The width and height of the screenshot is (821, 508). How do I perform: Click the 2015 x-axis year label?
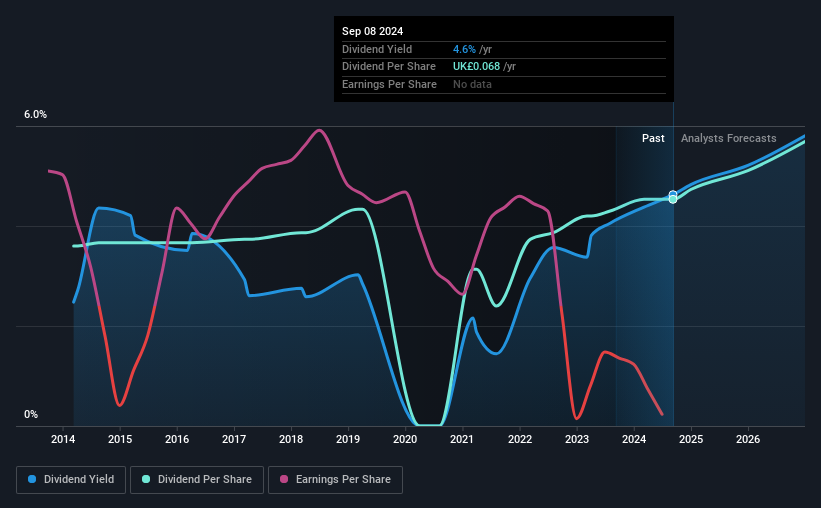pyautogui.click(x=120, y=439)
